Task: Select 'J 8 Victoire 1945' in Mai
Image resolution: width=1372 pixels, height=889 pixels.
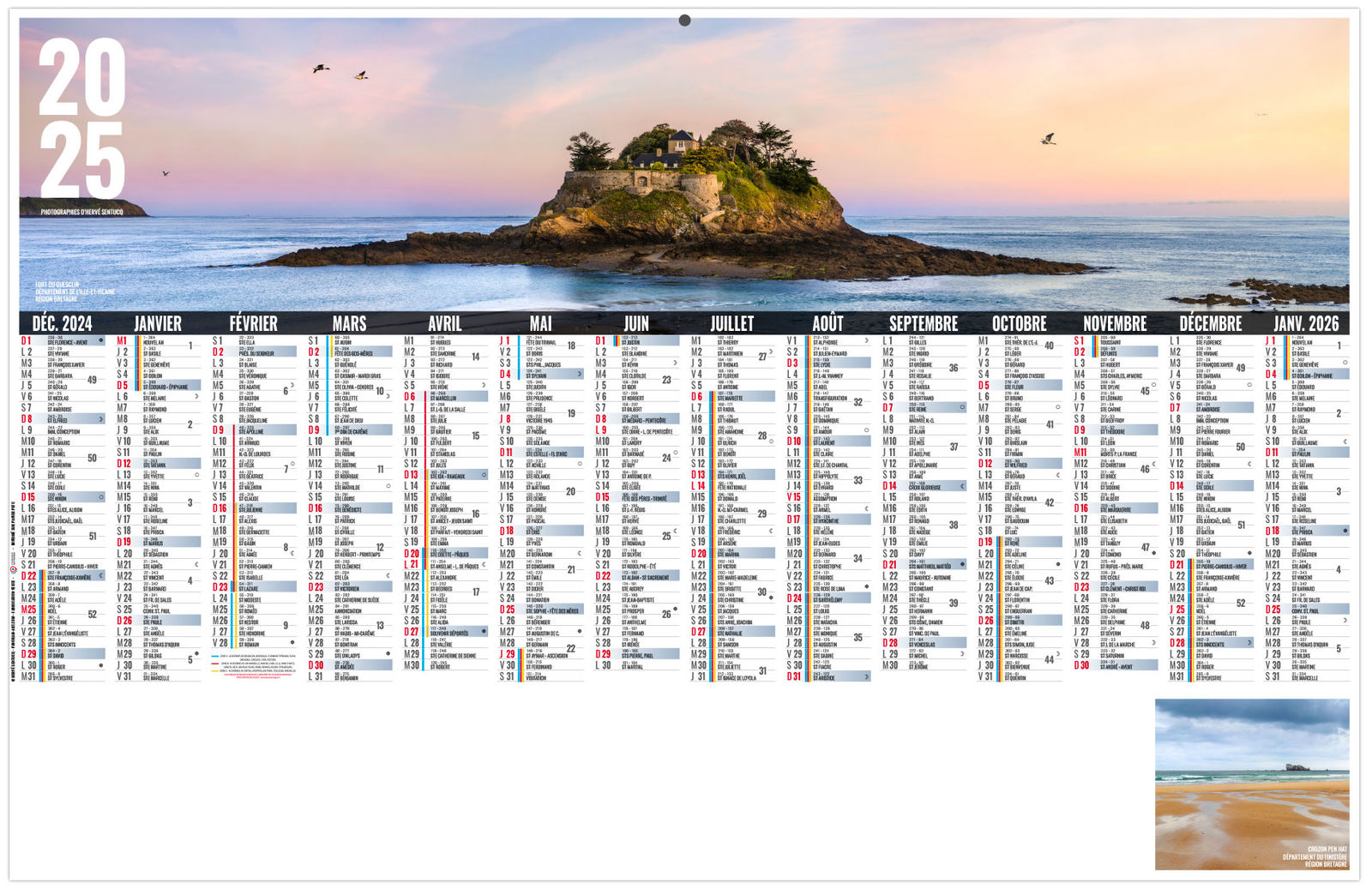Action: [541, 419]
